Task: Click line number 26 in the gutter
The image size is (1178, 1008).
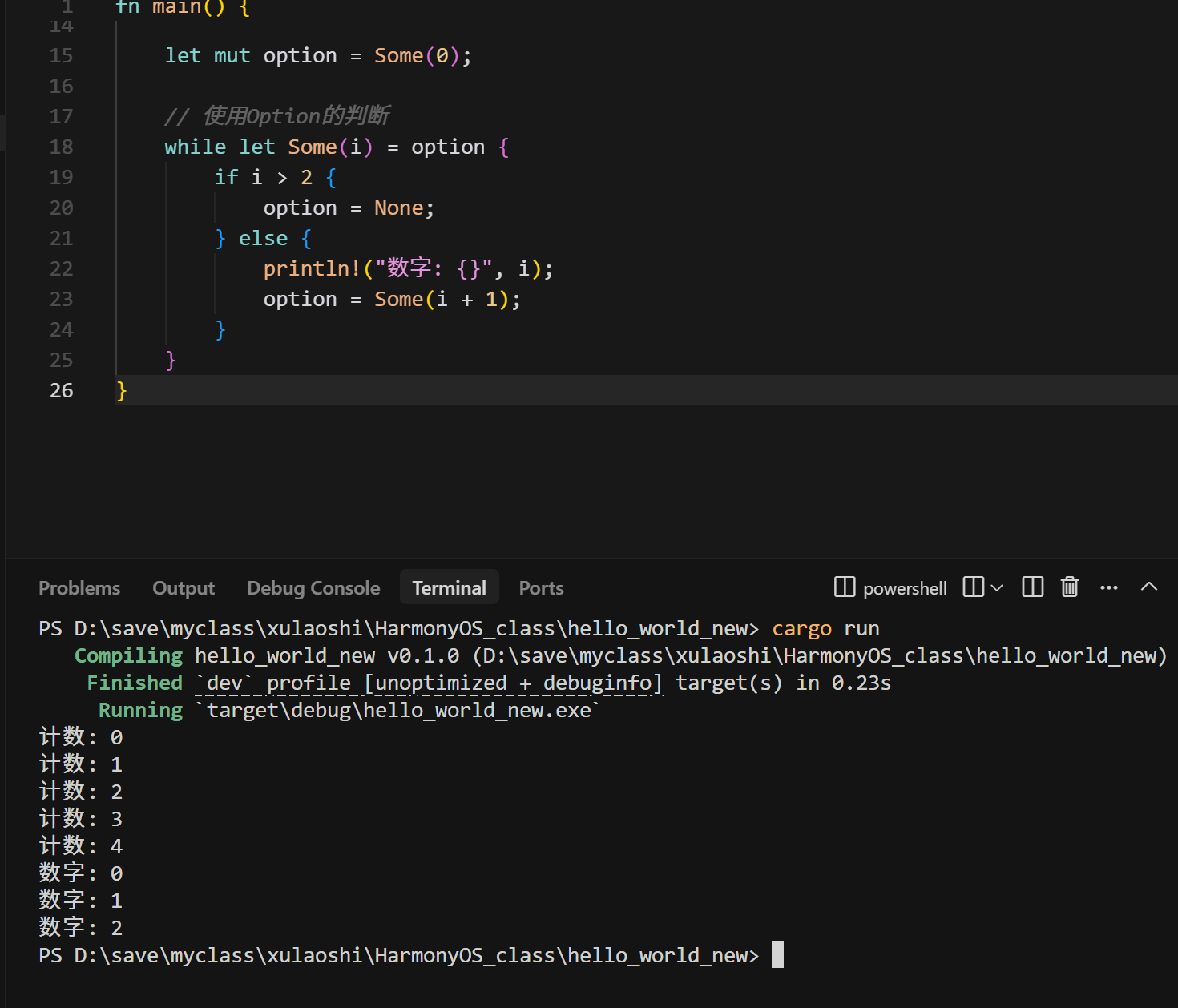Action: (61, 390)
